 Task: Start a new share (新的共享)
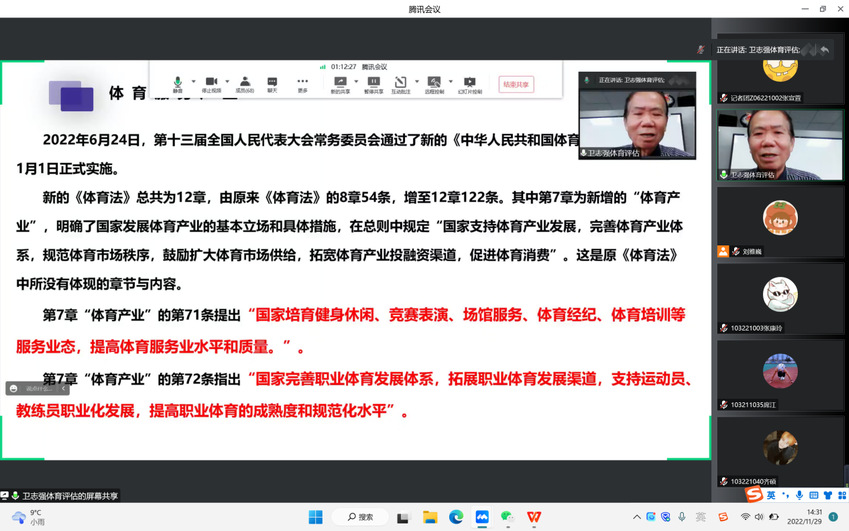pos(339,83)
